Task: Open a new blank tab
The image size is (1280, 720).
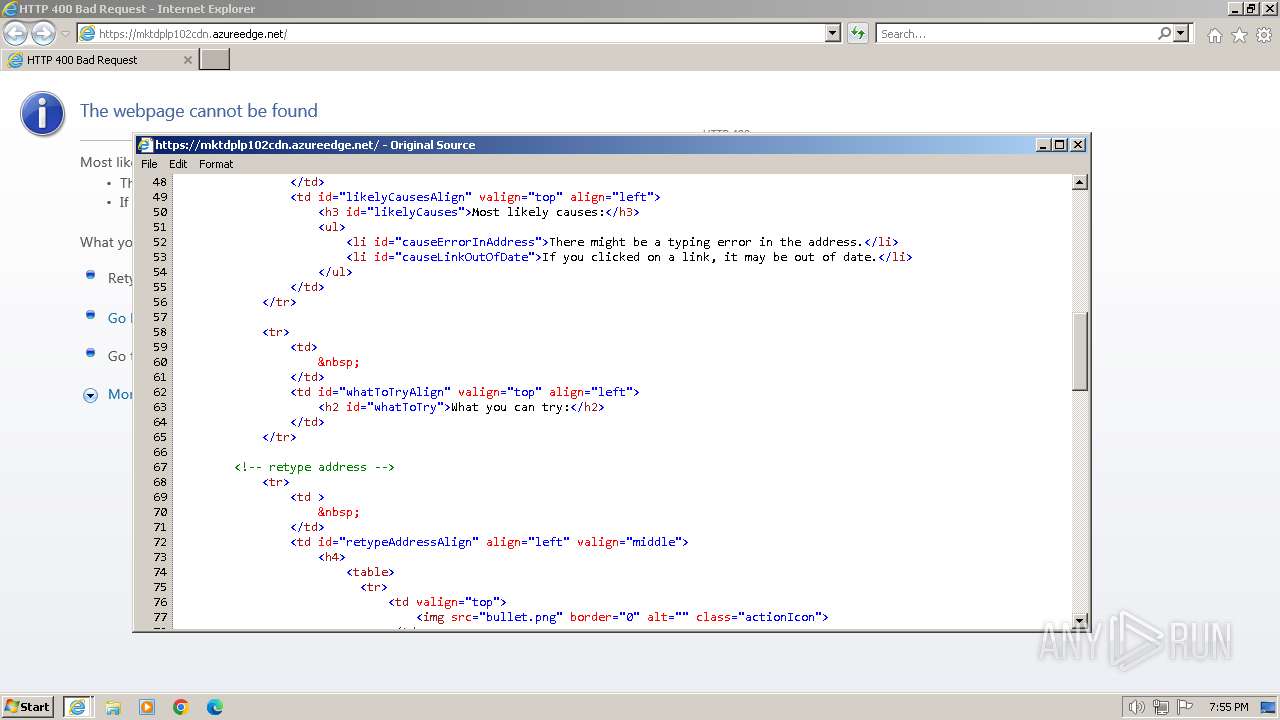Action: click(215, 60)
